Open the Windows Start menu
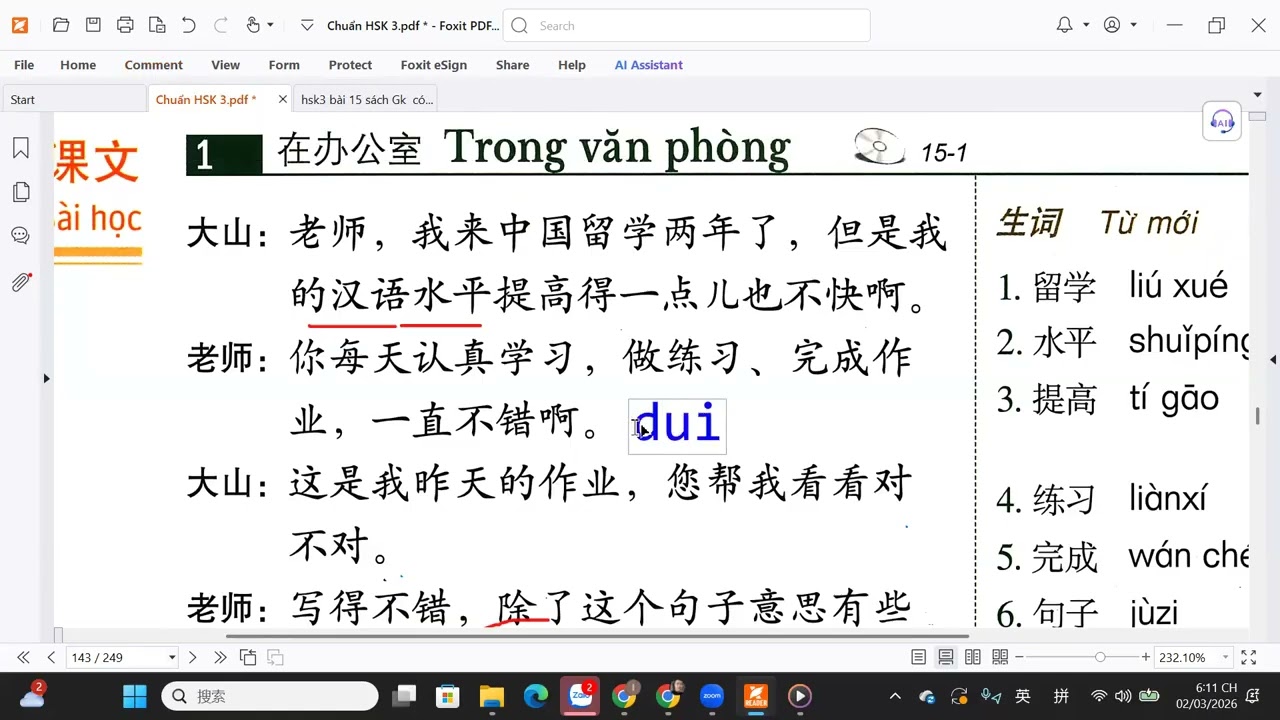This screenshot has height=720, width=1280. pos(135,696)
